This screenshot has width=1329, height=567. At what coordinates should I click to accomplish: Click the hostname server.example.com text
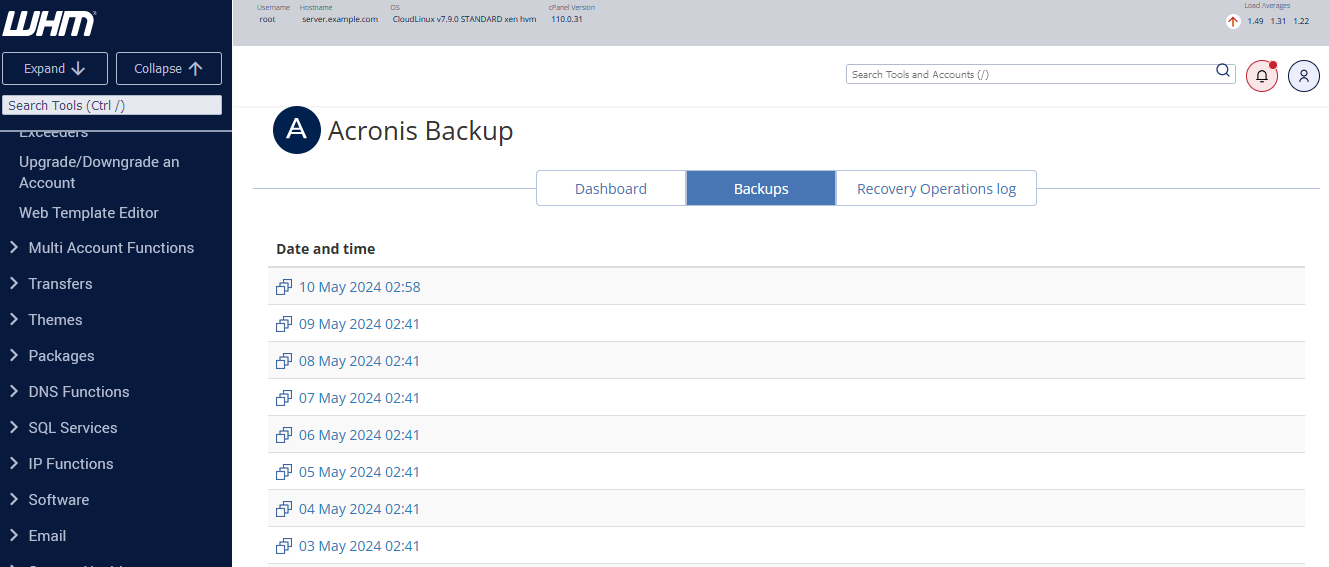(x=340, y=19)
